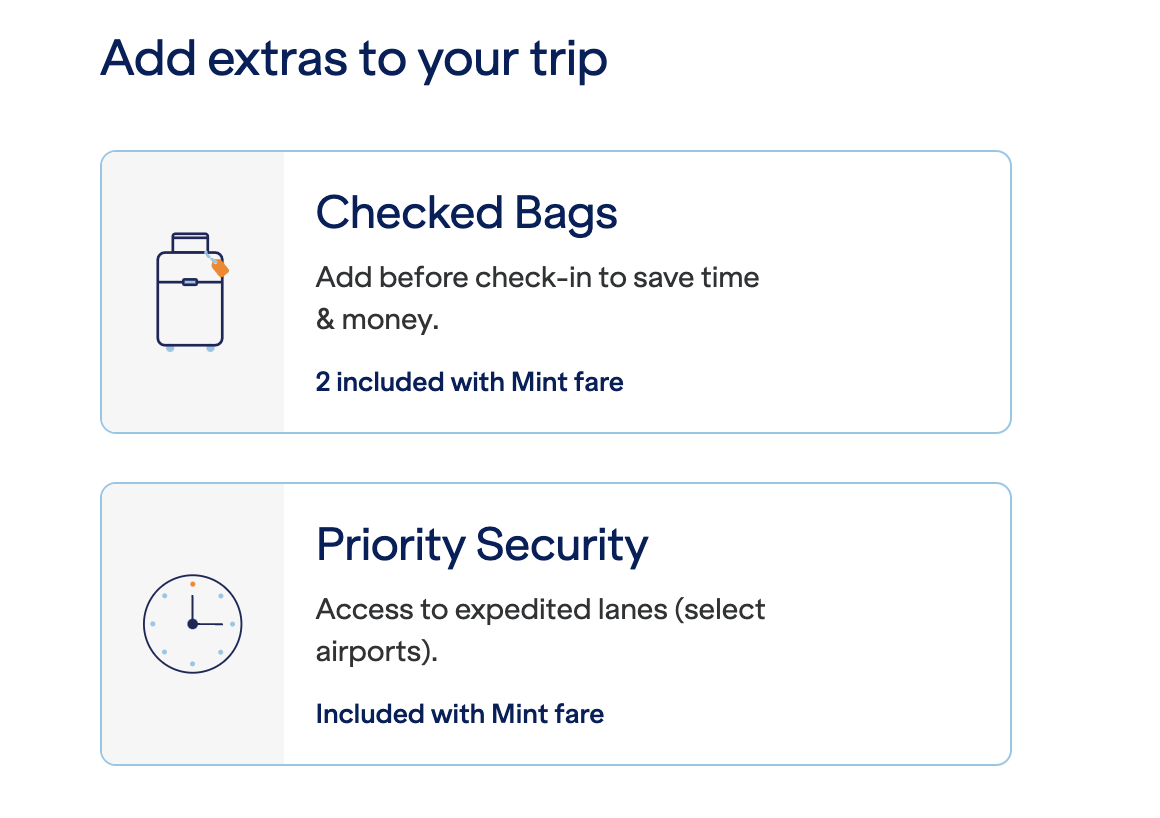
Task: Open the Checked Bags title link
Action: coord(466,213)
